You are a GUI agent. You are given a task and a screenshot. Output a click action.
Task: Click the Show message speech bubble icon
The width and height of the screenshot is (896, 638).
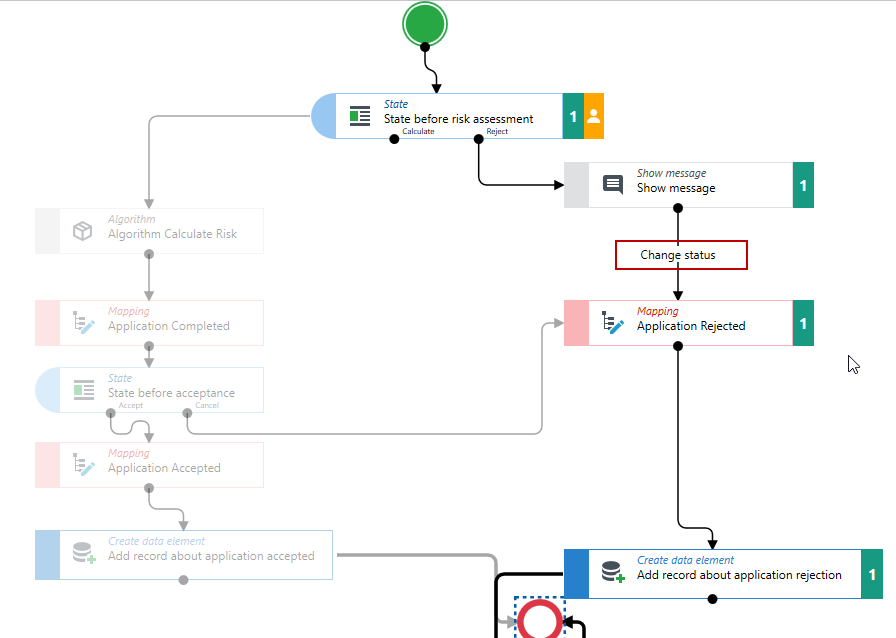coord(613,185)
